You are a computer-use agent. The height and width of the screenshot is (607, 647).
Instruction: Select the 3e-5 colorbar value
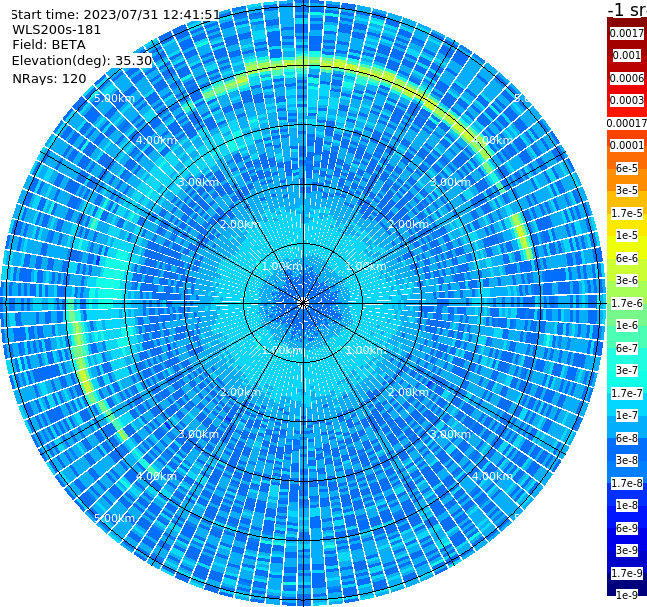pyautogui.click(x=627, y=190)
